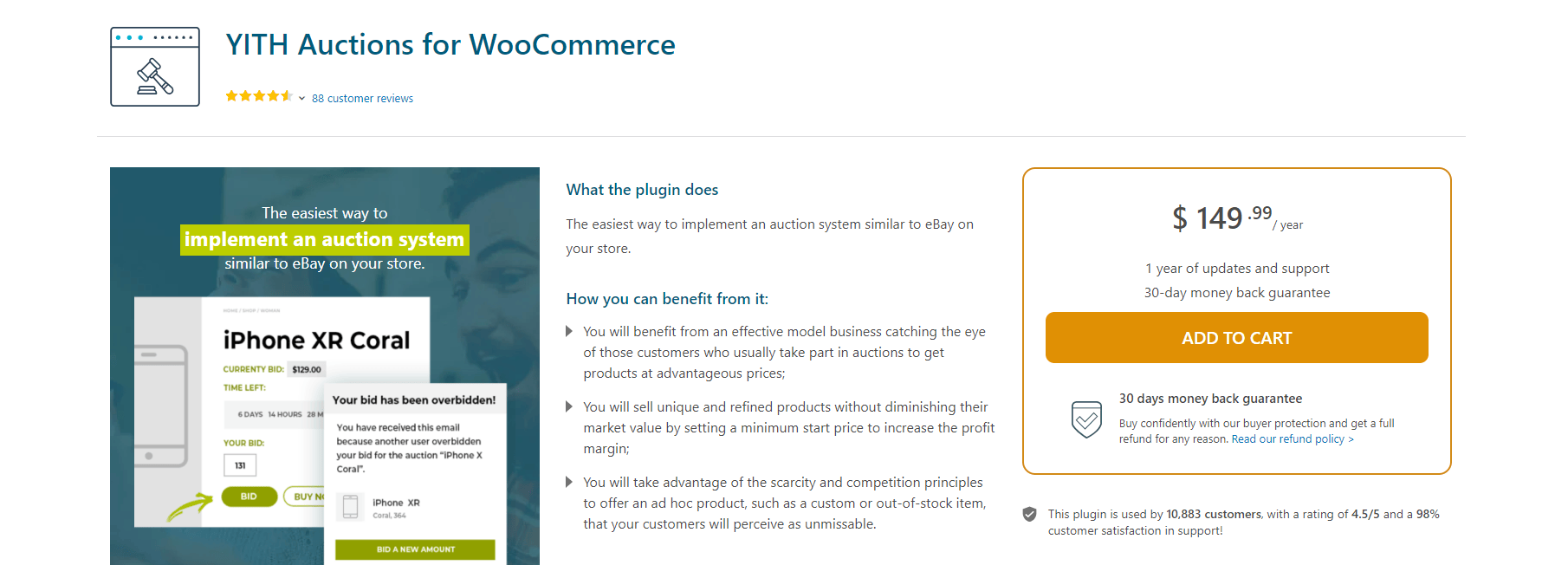
Task: Open the 88 customer reviews link
Action: pos(362,98)
